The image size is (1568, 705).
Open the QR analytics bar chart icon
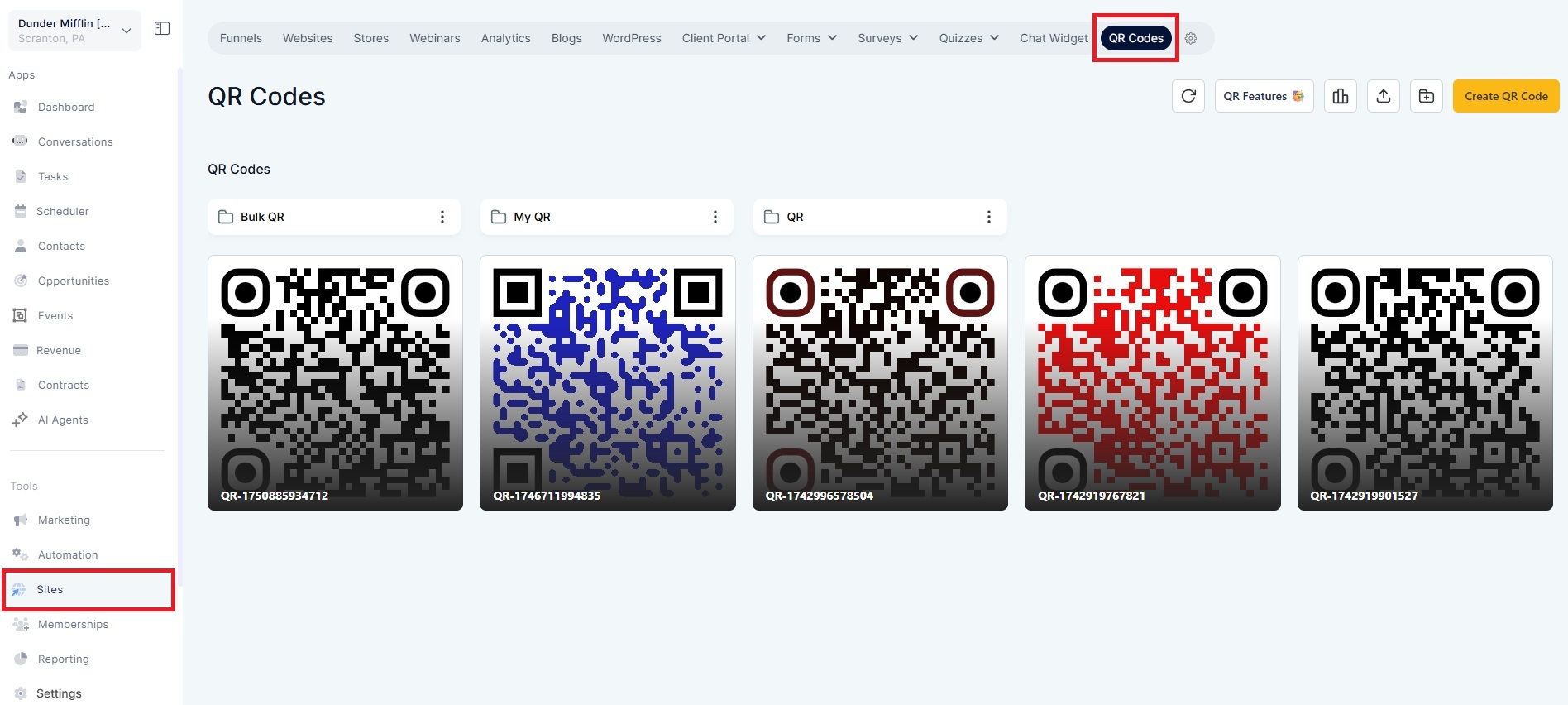1341,96
